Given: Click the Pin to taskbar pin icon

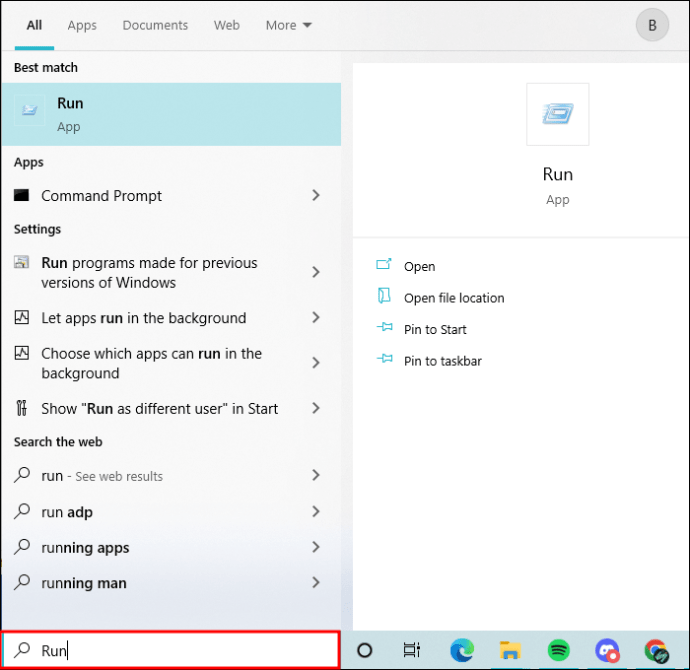Looking at the screenshot, I should point(385,359).
